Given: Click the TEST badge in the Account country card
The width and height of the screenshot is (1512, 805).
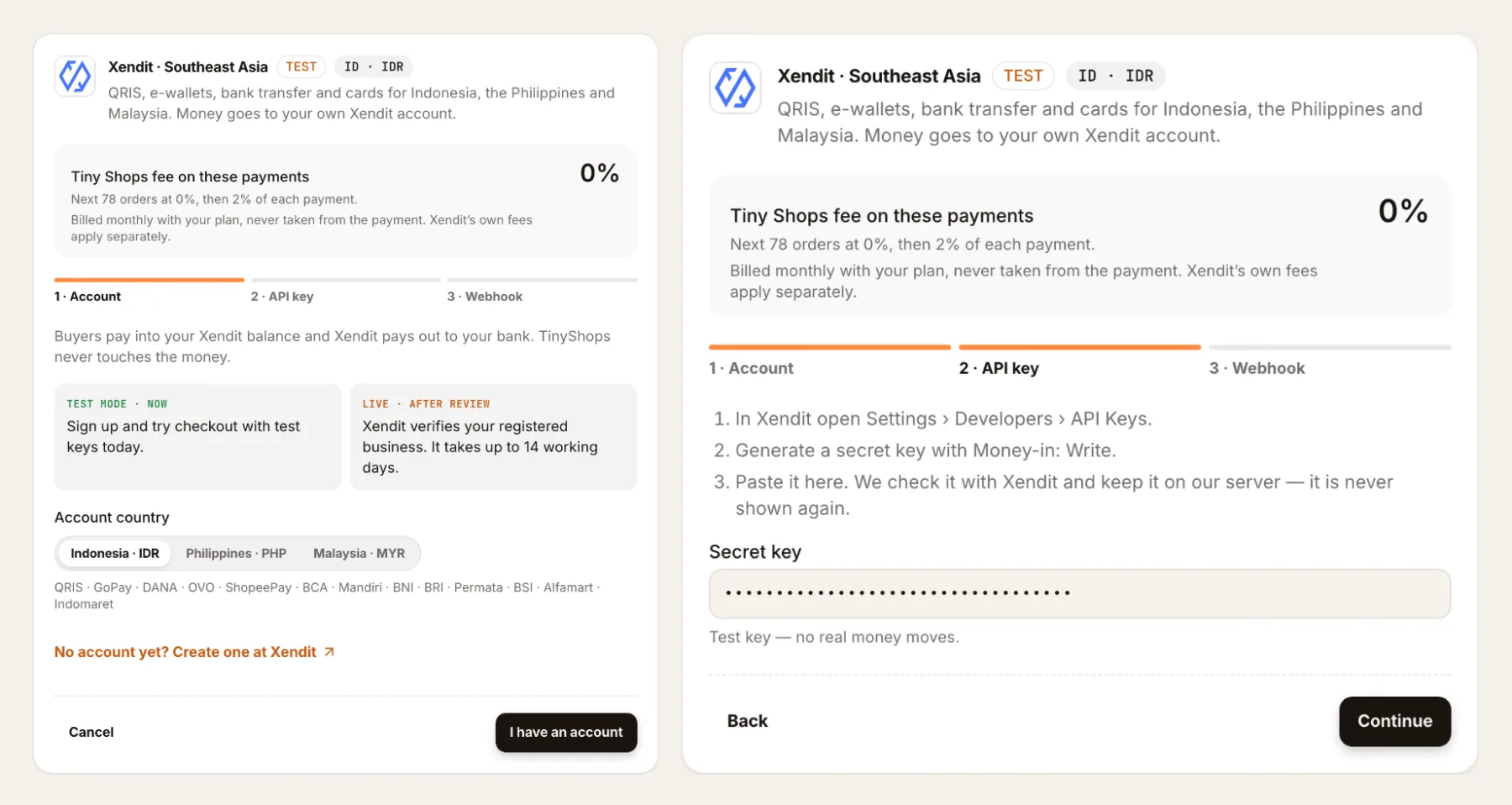Looking at the screenshot, I should tap(301, 67).
